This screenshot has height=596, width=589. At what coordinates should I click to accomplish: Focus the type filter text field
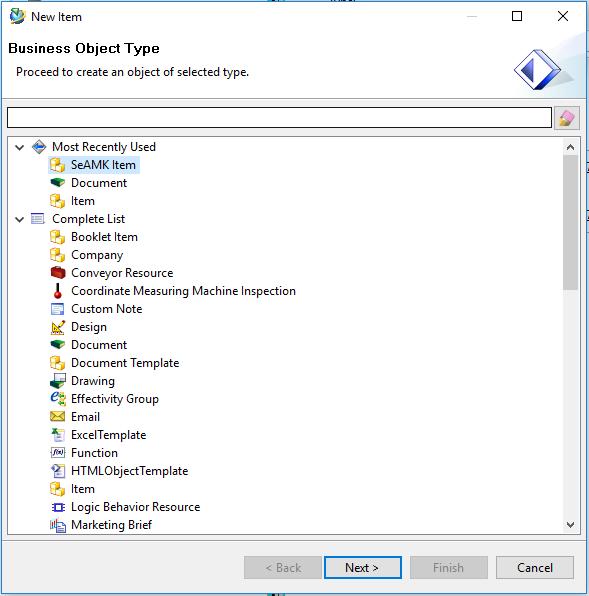tap(279, 117)
